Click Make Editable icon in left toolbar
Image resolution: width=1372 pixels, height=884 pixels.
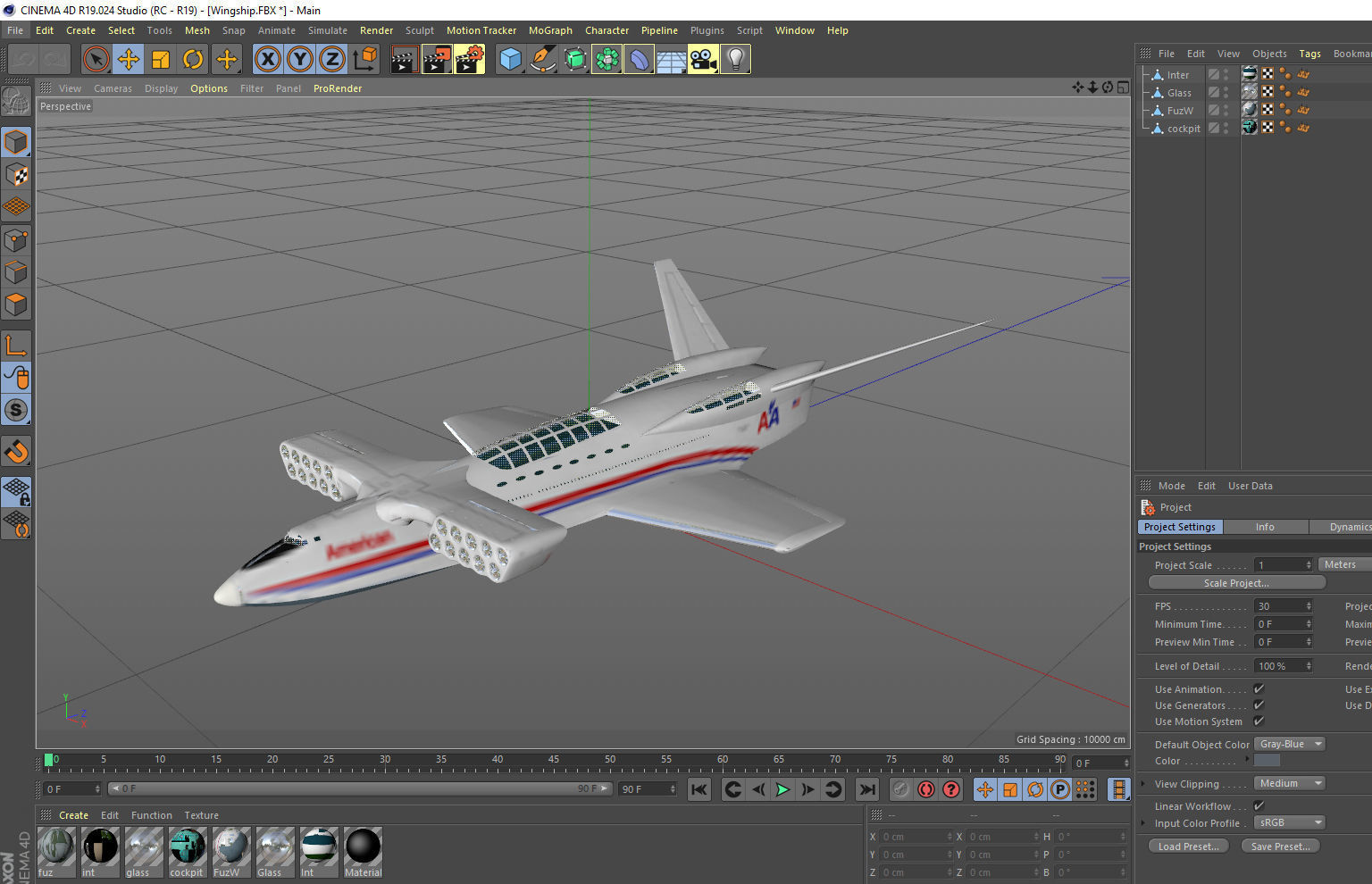[16, 102]
